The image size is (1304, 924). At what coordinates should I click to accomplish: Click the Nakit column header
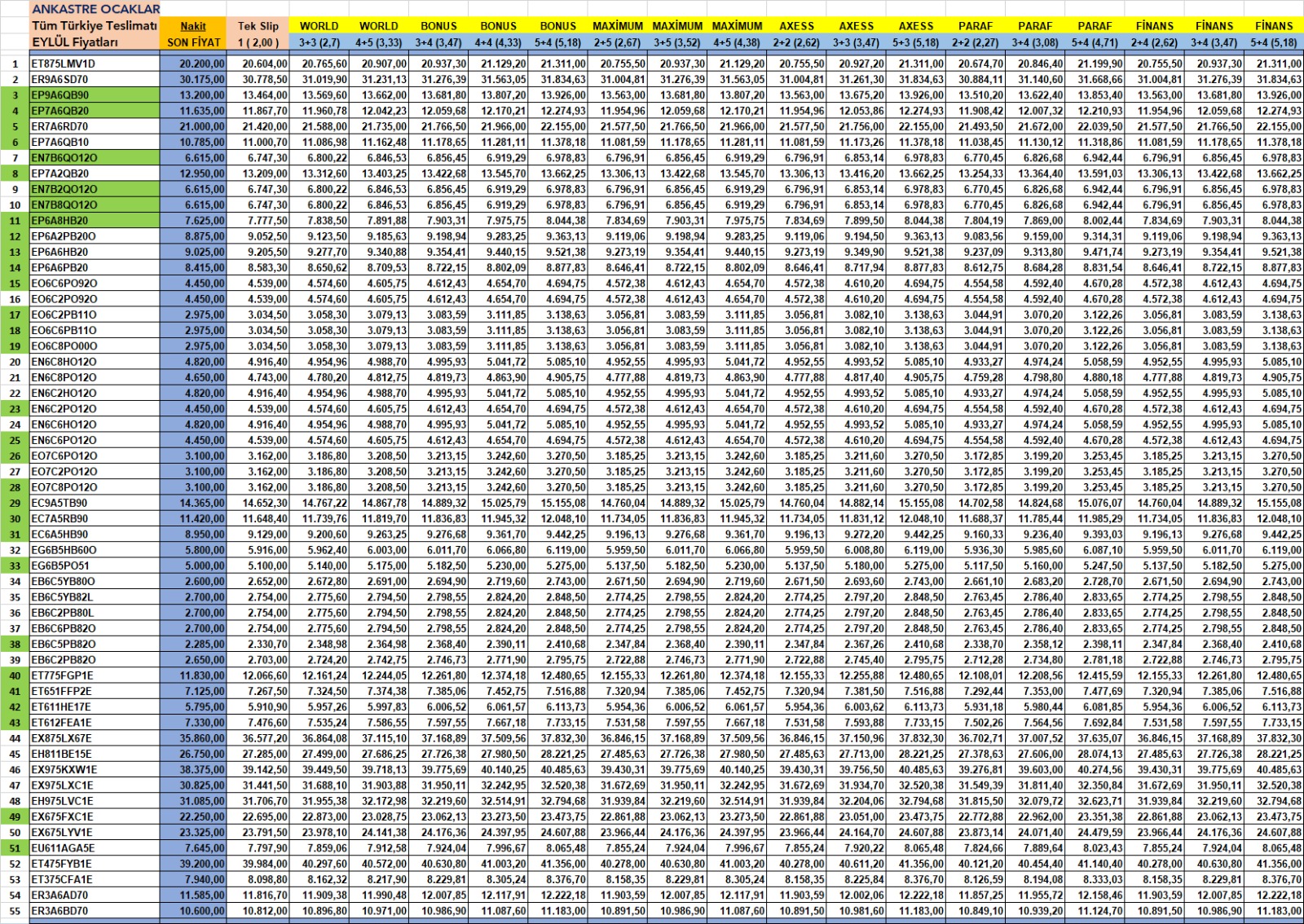pos(193,26)
